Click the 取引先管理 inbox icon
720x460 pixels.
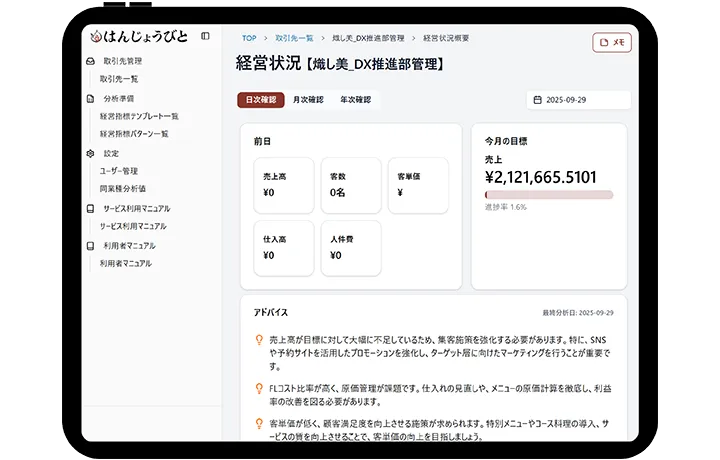pyautogui.click(x=91, y=61)
